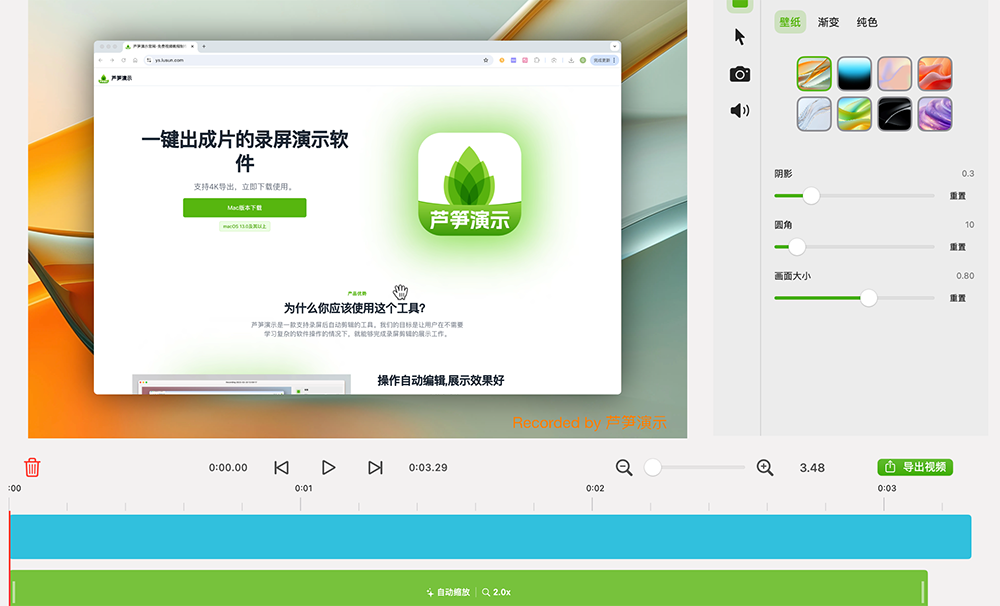
Task: Play the video preview
Action: [x=328, y=468]
